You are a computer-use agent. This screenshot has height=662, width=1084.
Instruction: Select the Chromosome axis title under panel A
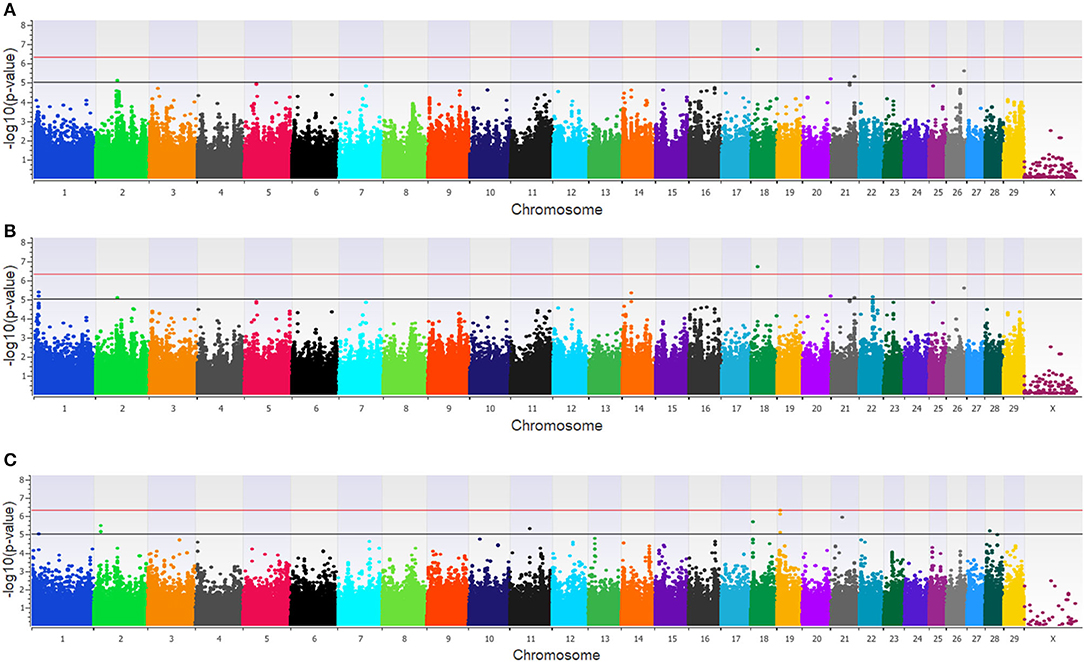point(557,209)
